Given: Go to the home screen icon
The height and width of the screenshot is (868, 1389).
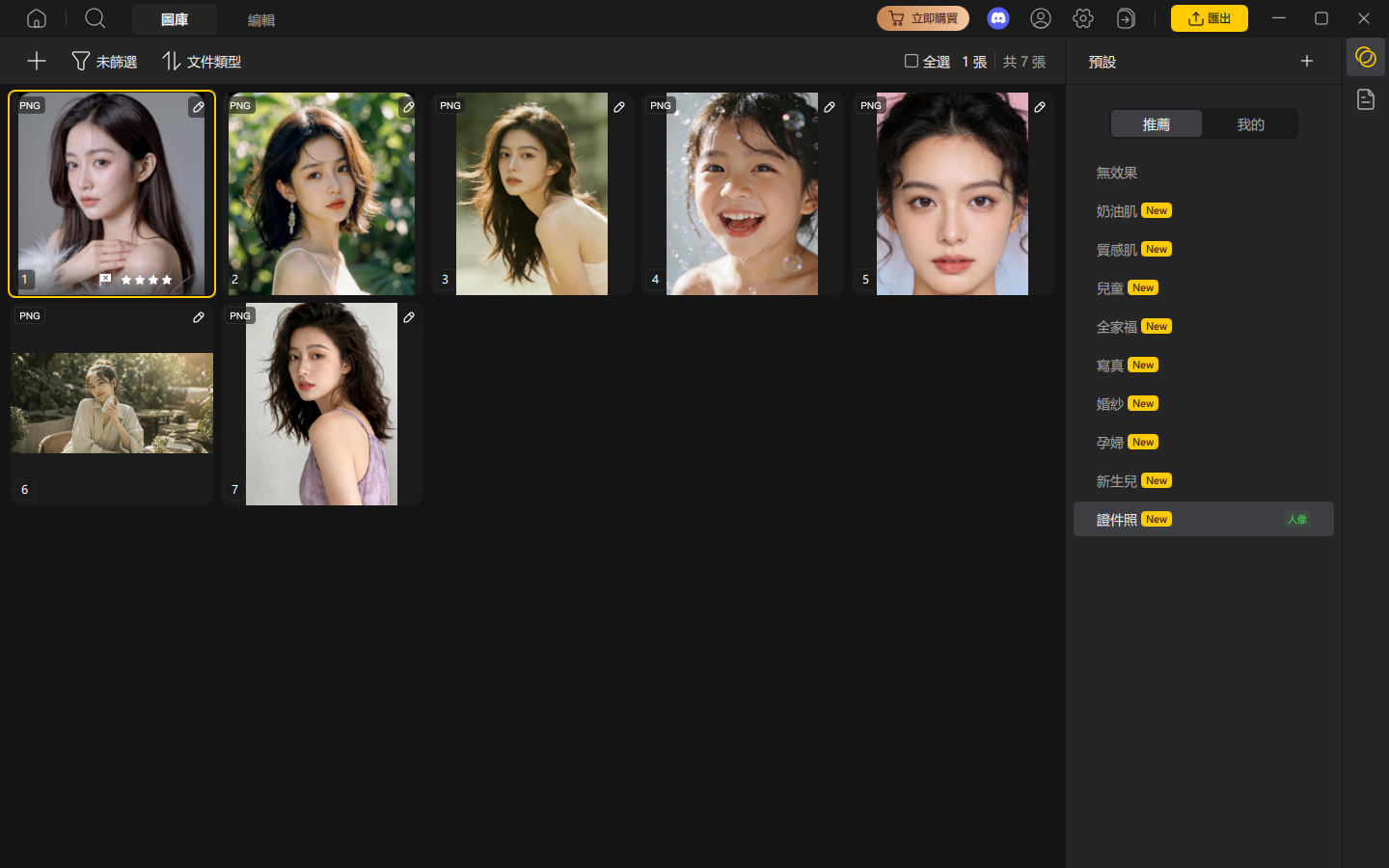Looking at the screenshot, I should (37, 18).
